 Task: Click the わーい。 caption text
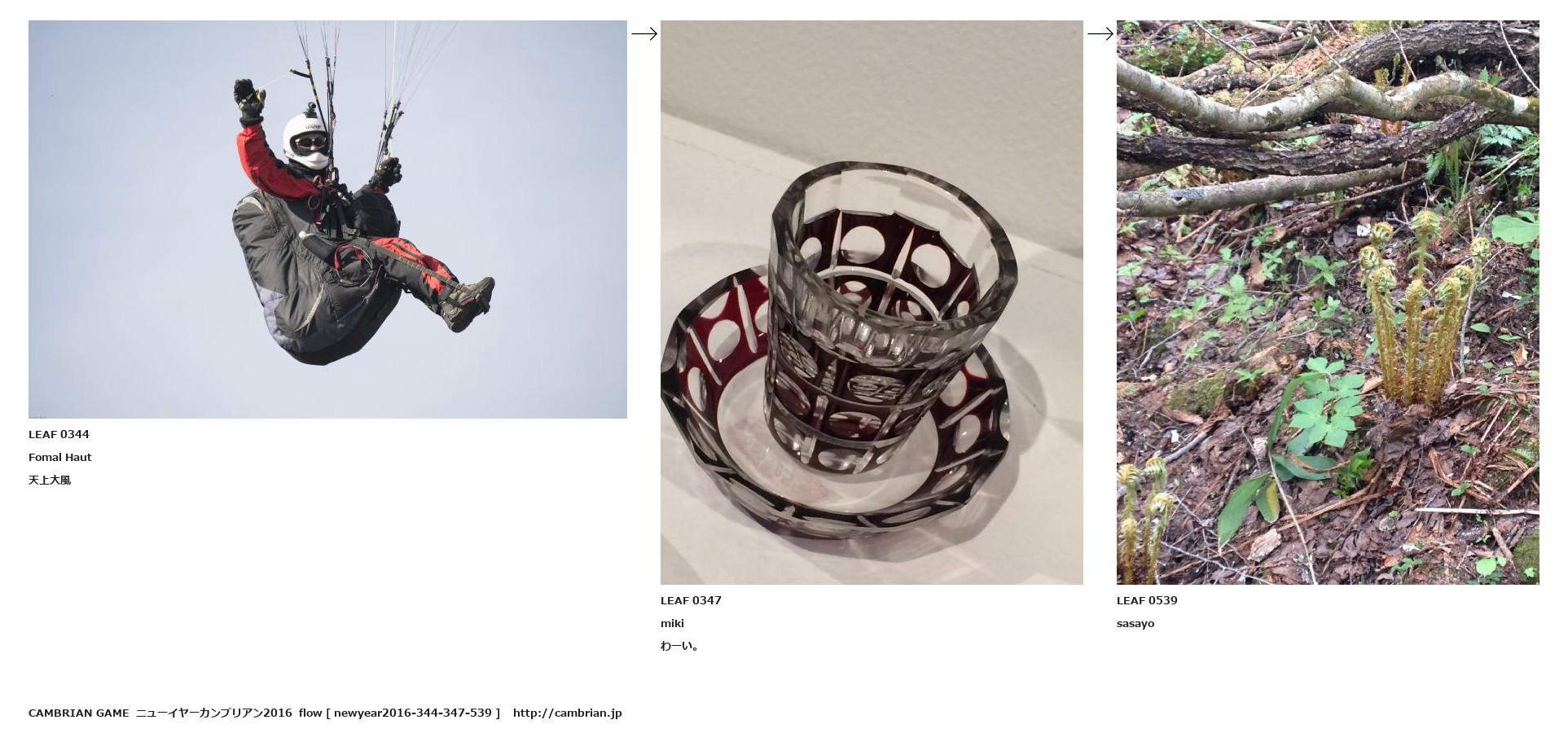tap(680, 647)
